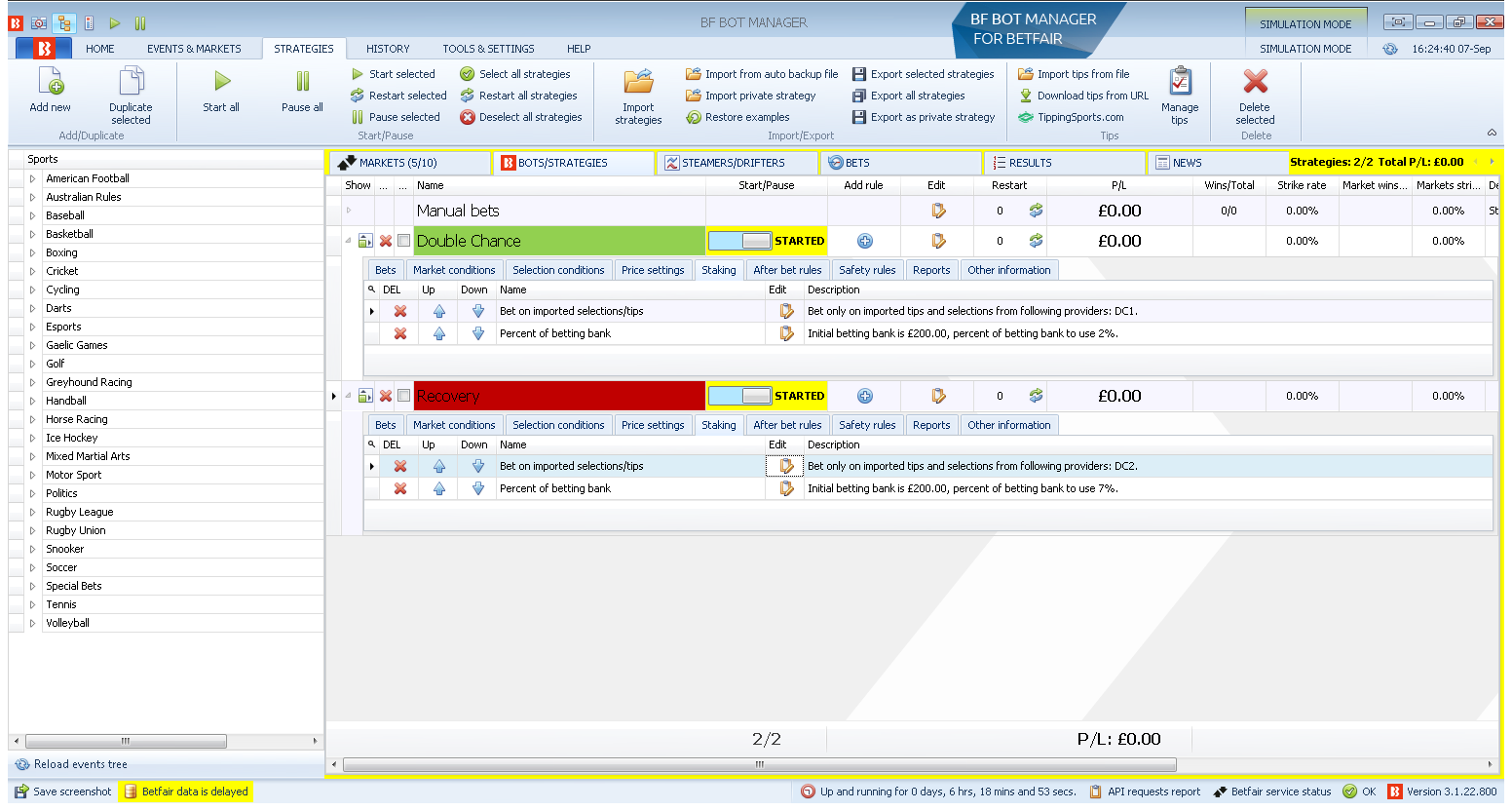This screenshot has height=811, width=1512.
Task: Expand American Football in sports tree
Action: tap(32, 178)
